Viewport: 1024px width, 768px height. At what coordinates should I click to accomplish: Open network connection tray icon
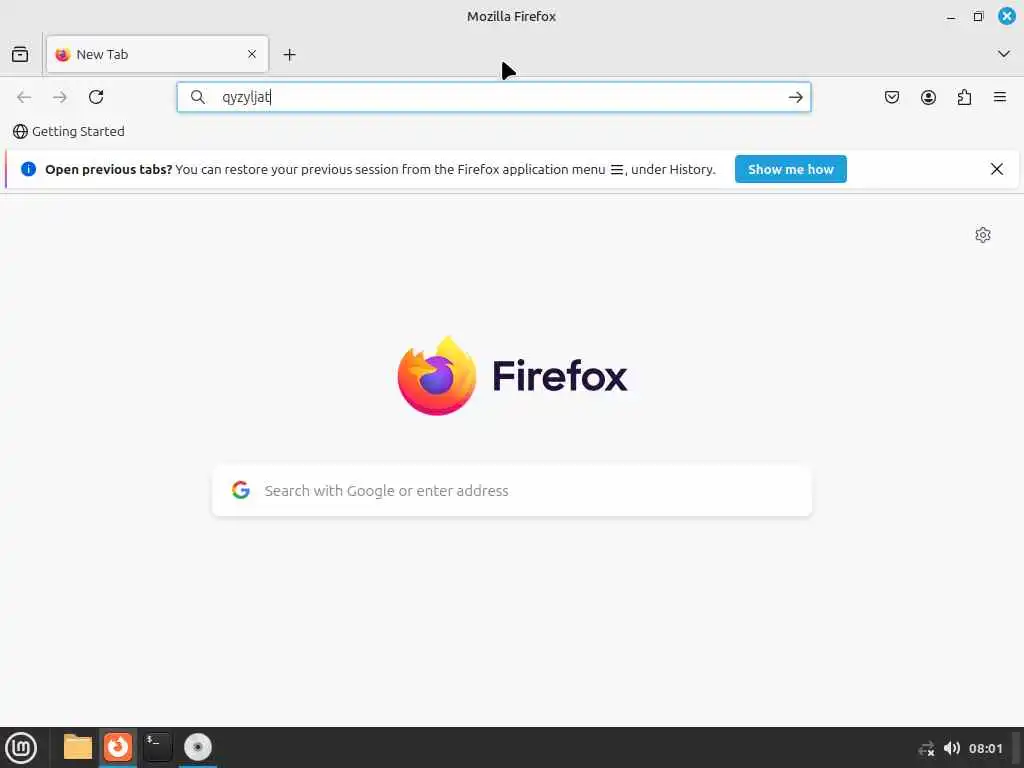(926, 748)
